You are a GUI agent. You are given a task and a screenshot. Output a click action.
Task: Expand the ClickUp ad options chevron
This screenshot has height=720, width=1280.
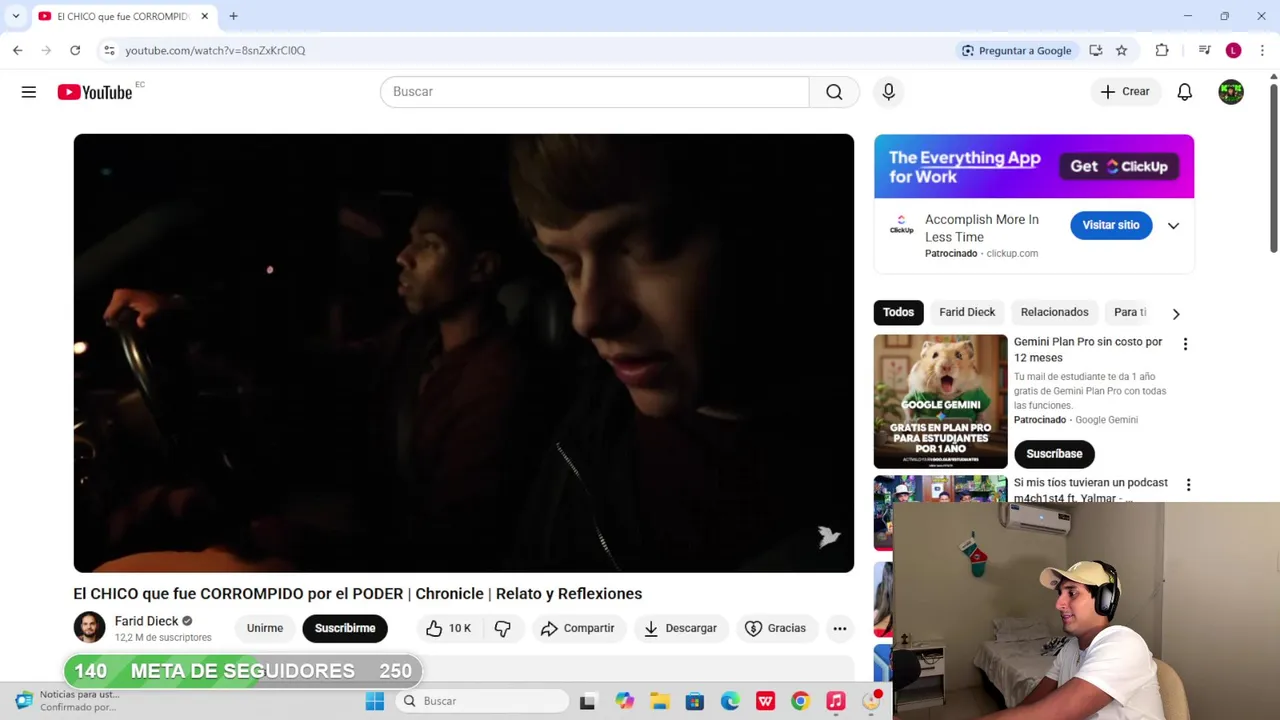coord(1173,226)
